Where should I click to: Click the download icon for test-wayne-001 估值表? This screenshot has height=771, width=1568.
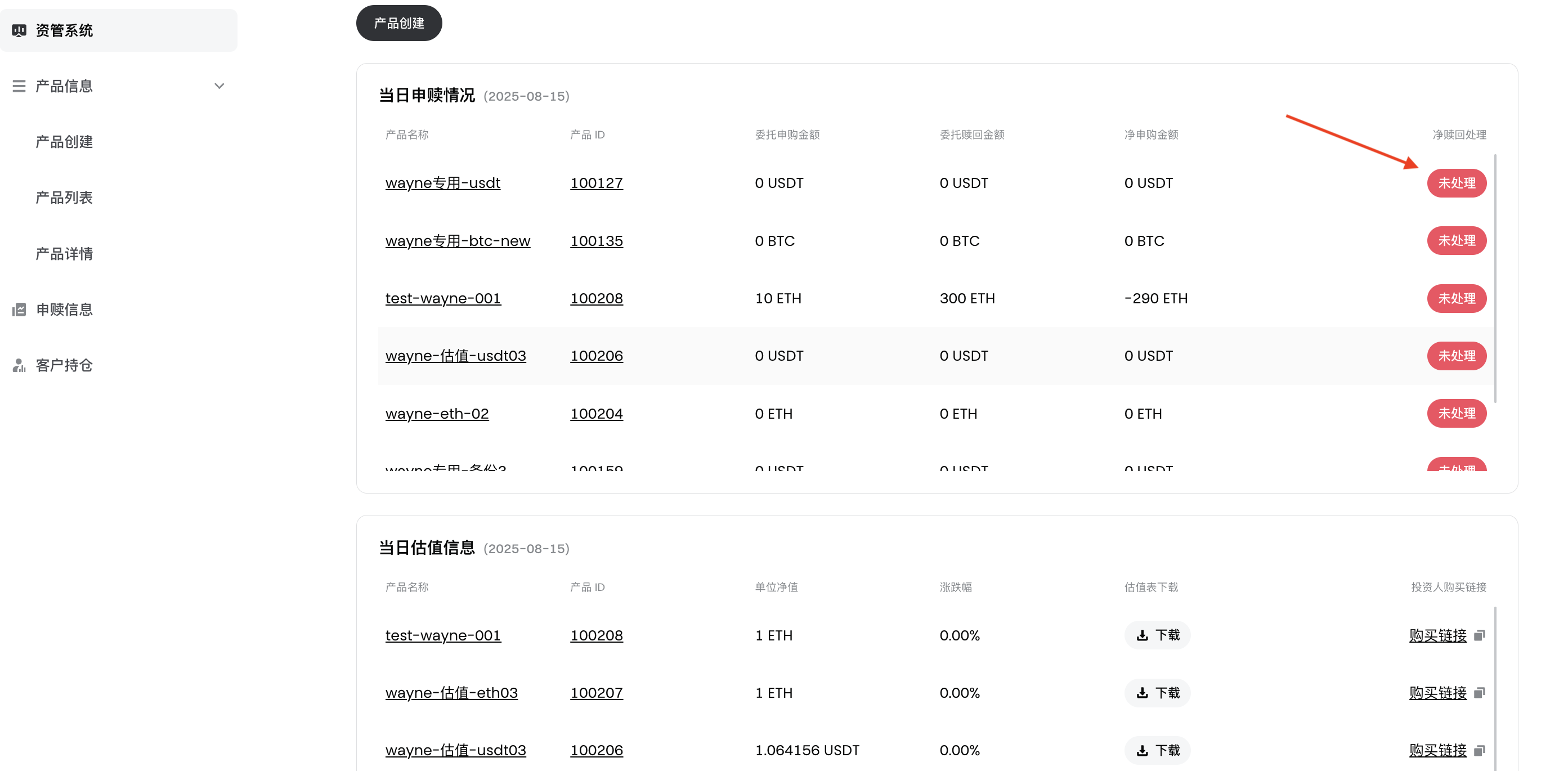pos(1143,635)
